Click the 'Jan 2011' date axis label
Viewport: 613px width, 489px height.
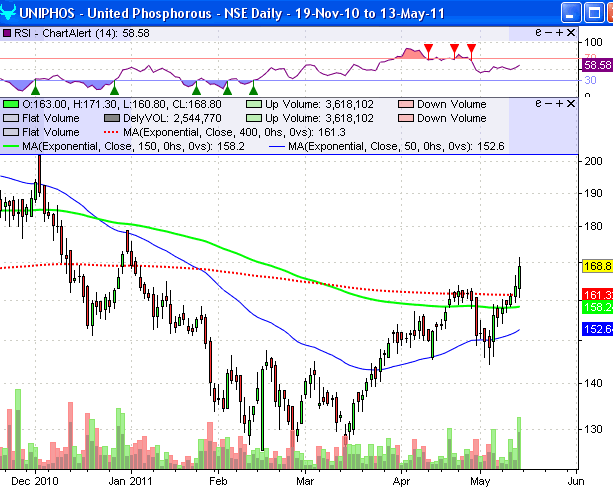click(x=130, y=481)
